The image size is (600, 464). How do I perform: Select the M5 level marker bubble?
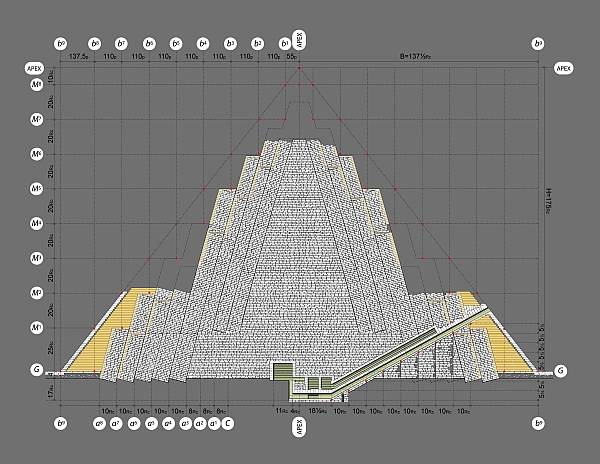click(x=37, y=188)
